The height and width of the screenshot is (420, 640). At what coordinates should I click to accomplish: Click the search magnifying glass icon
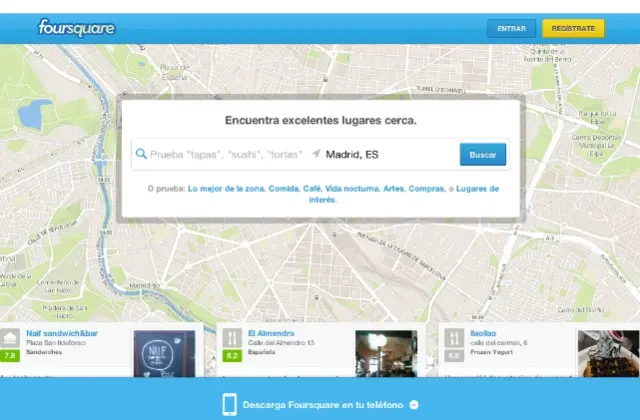141,154
